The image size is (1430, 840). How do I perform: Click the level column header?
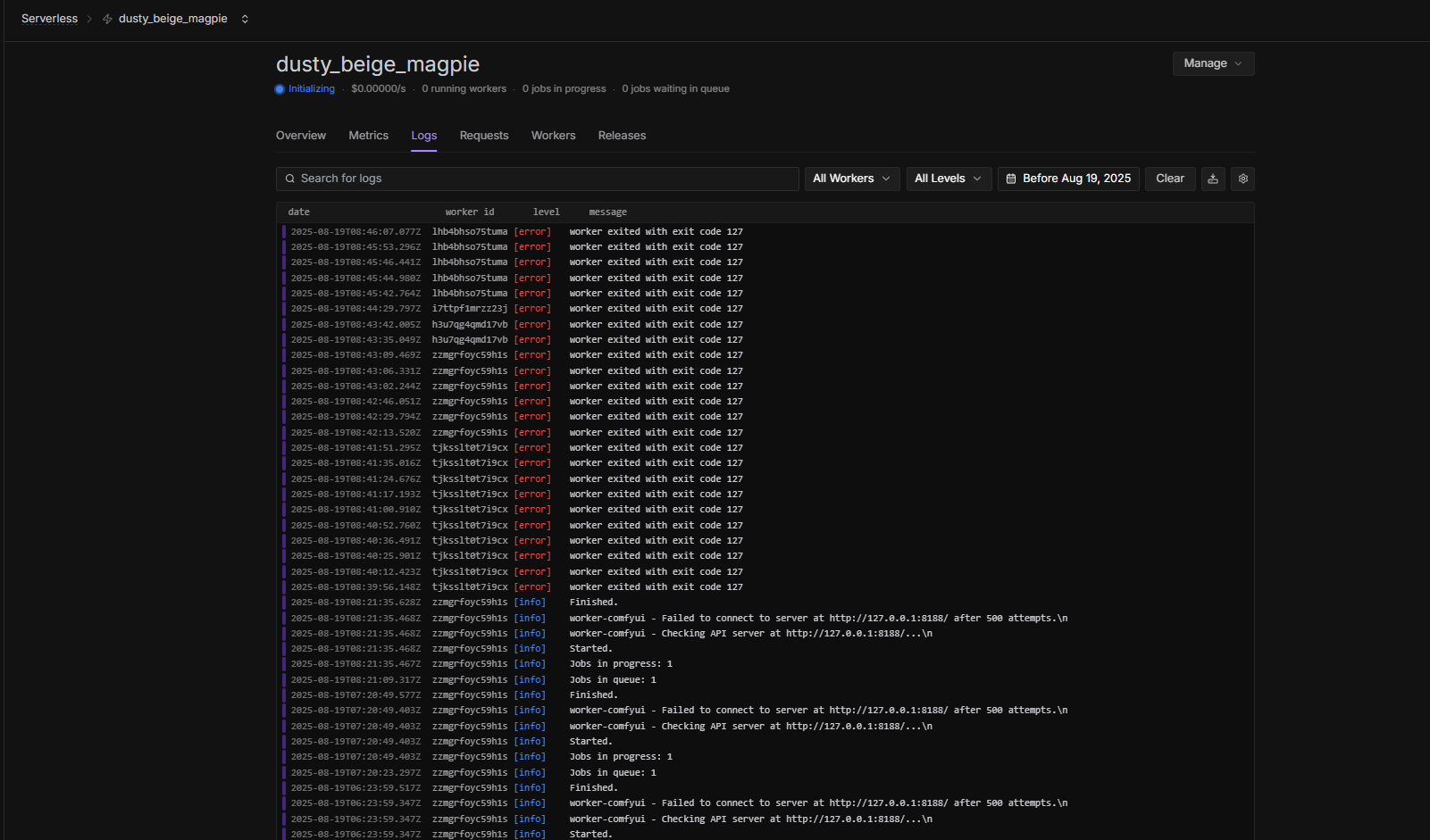(x=547, y=212)
